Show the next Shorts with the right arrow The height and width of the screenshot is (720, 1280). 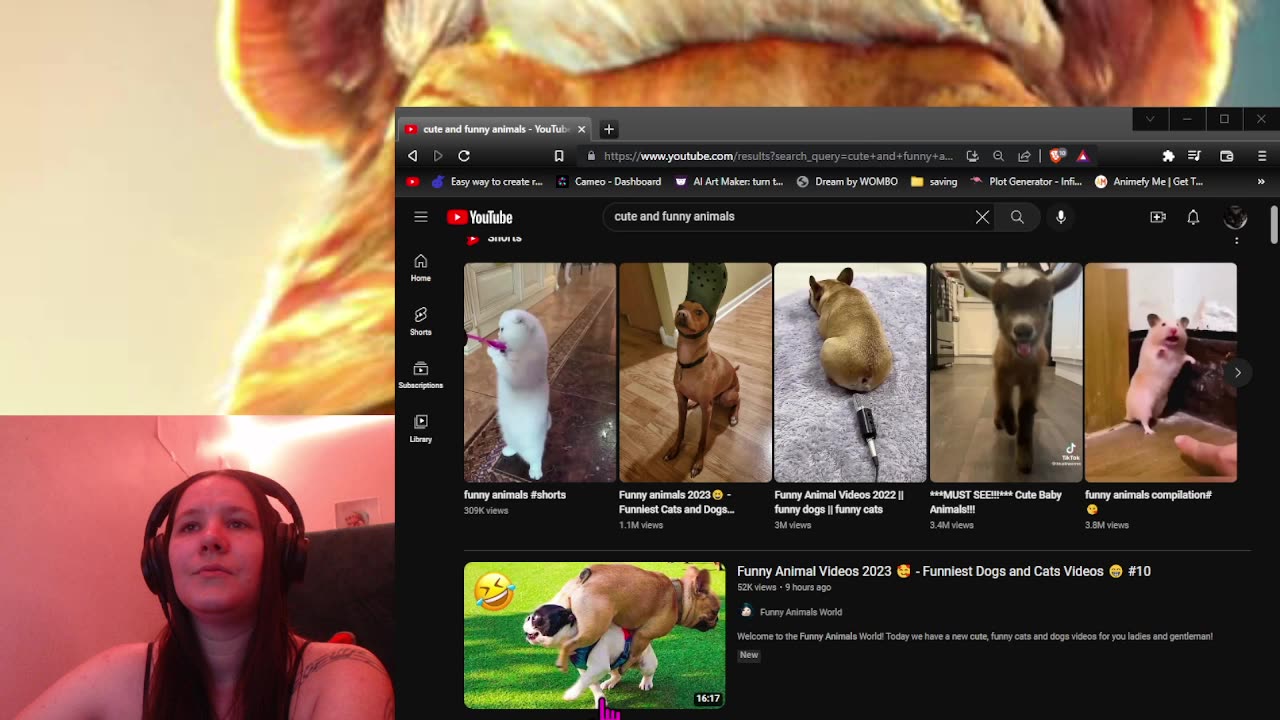point(1237,372)
